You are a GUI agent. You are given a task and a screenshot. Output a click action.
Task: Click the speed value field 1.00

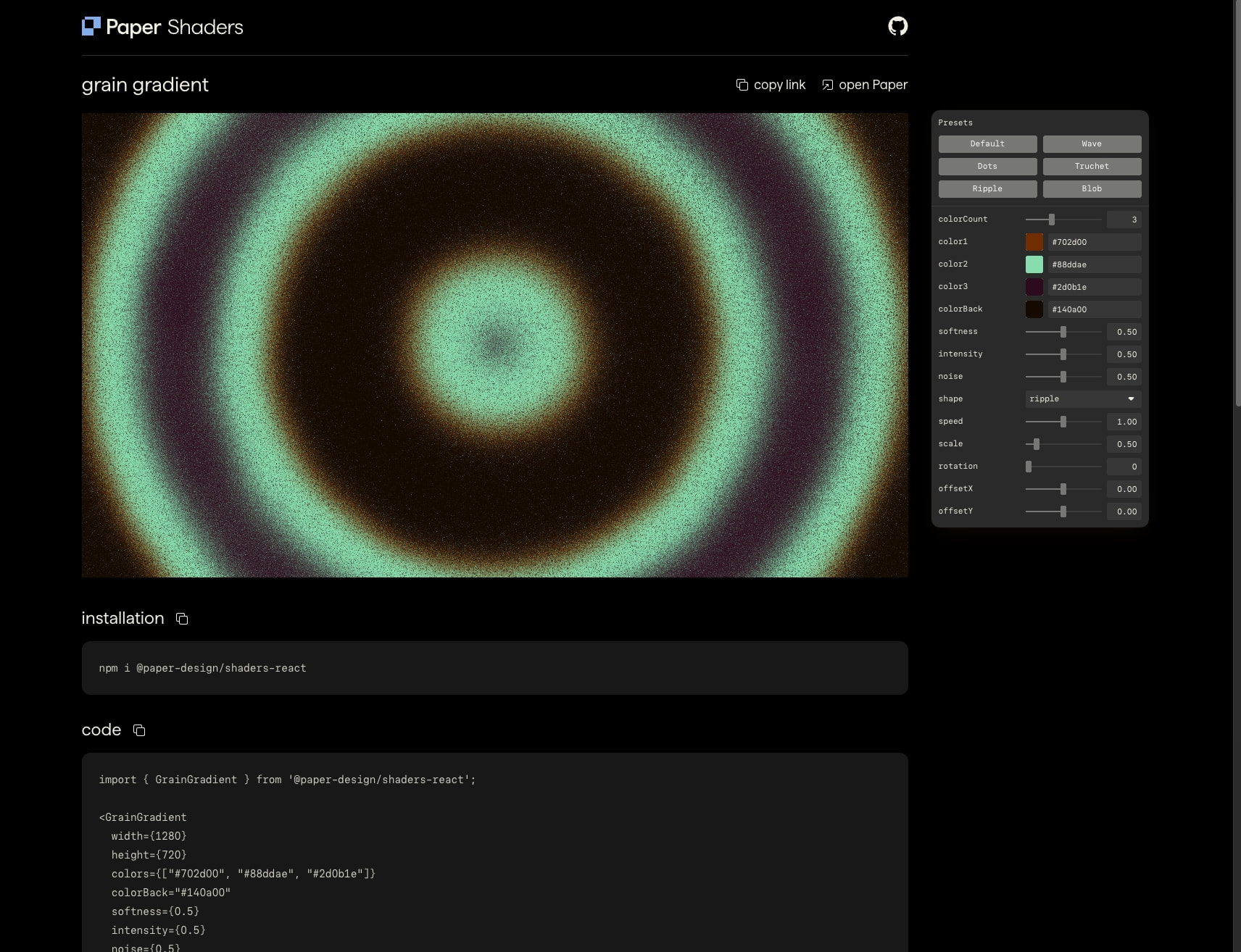click(1124, 422)
